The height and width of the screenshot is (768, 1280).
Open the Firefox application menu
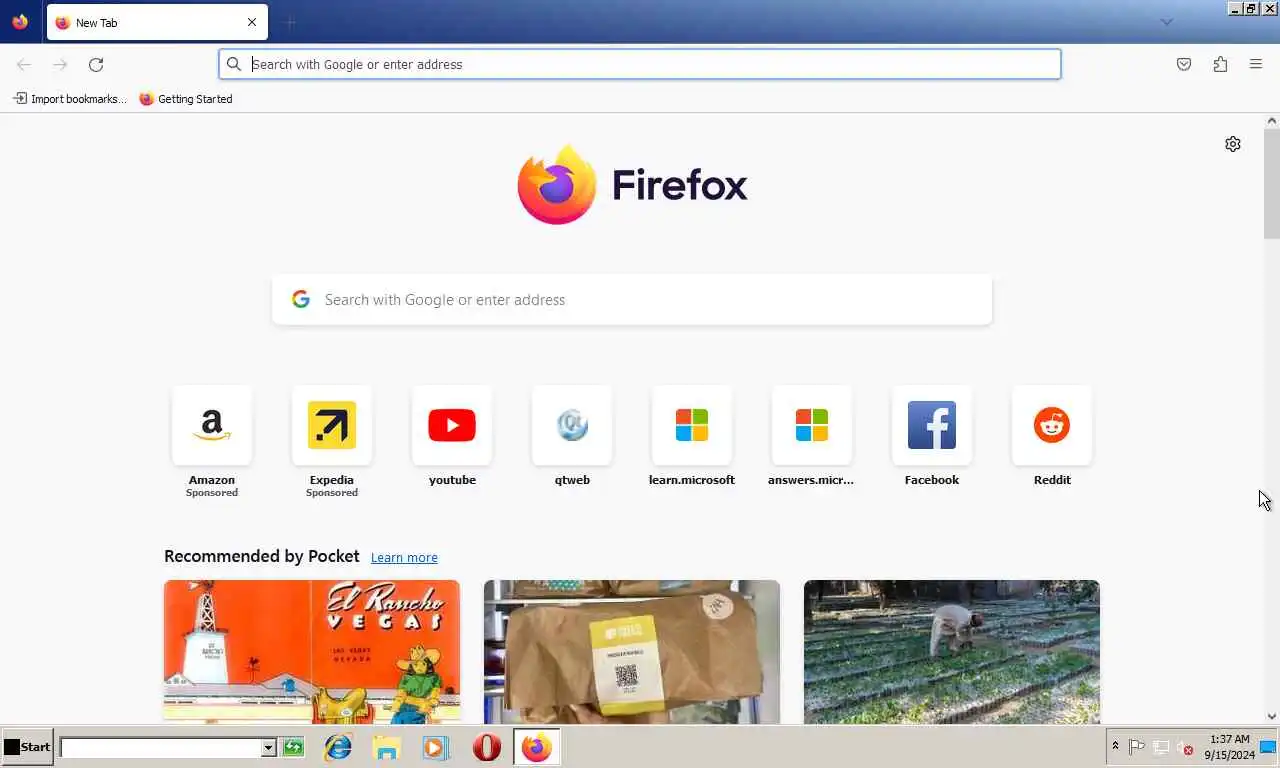point(1256,64)
